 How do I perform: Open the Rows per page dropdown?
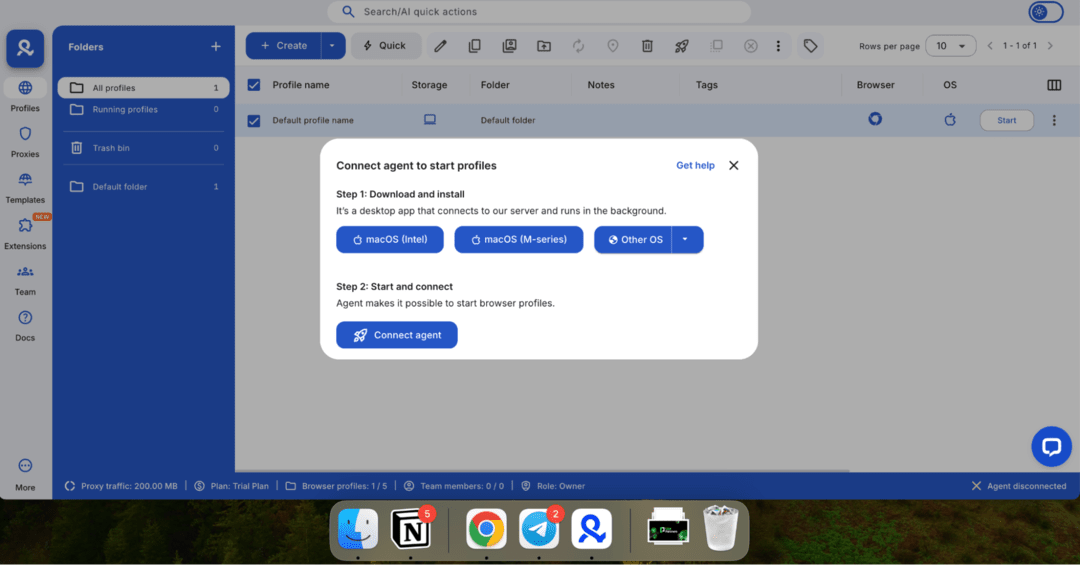(x=950, y=46)
